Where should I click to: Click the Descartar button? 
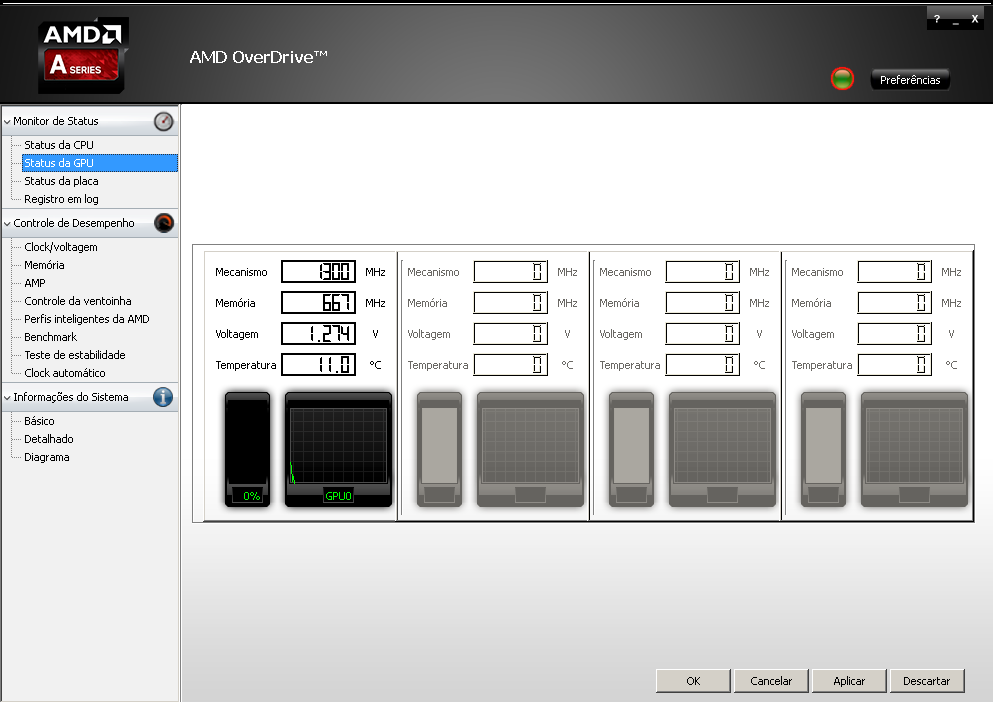[x=927, y=681]
